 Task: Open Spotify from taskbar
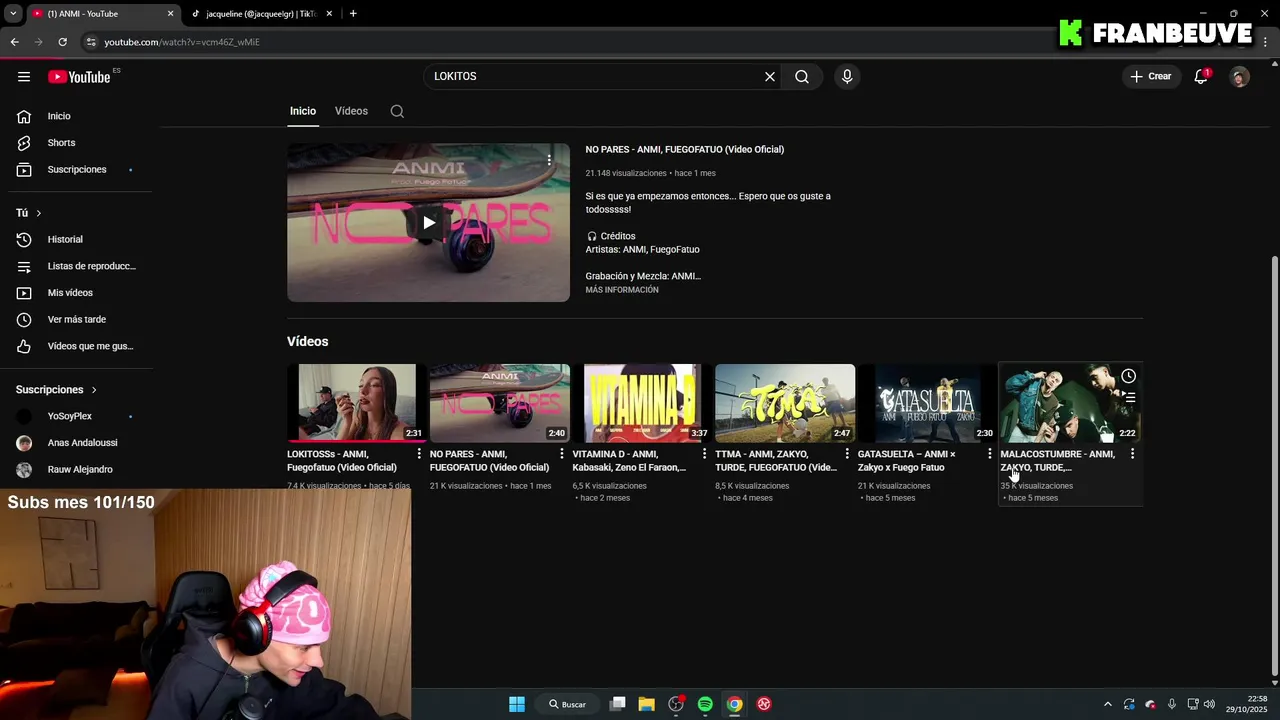(705, 704)
